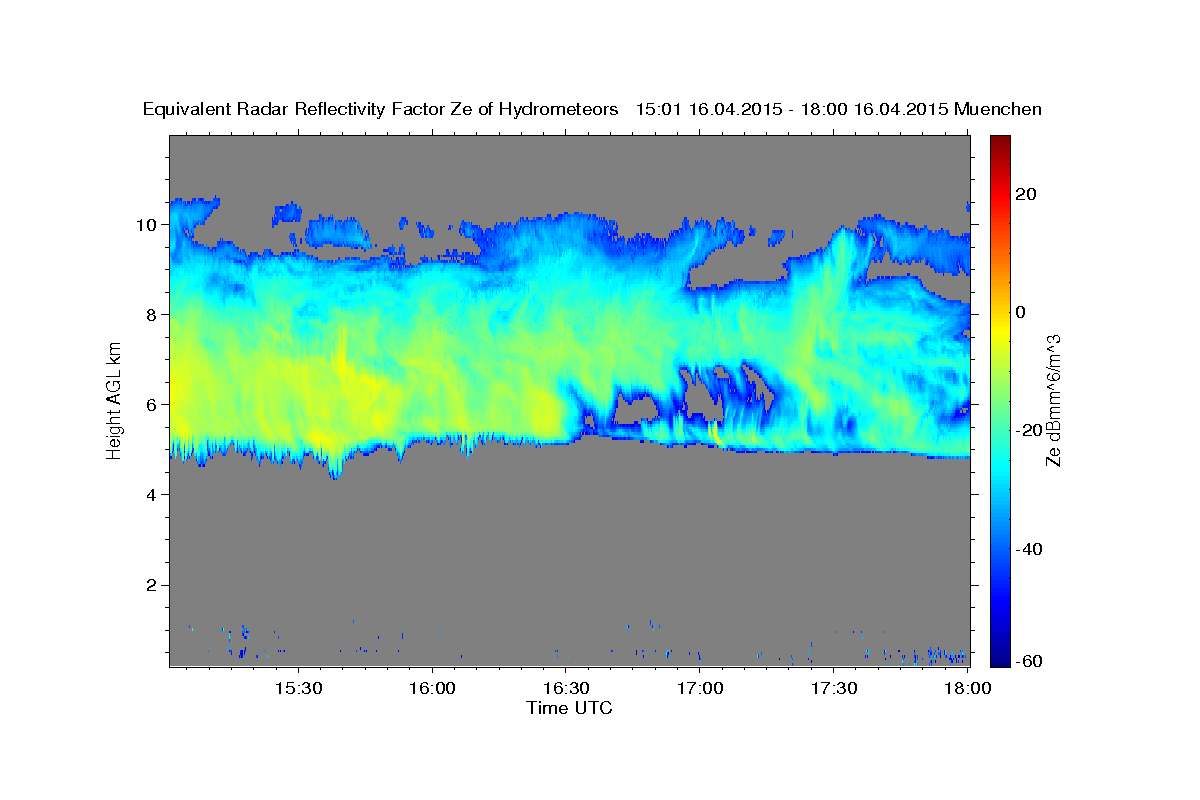Click the 17:30 time tick label
The width and height of the screenshot is (1200, 800).
click(833, 689)
